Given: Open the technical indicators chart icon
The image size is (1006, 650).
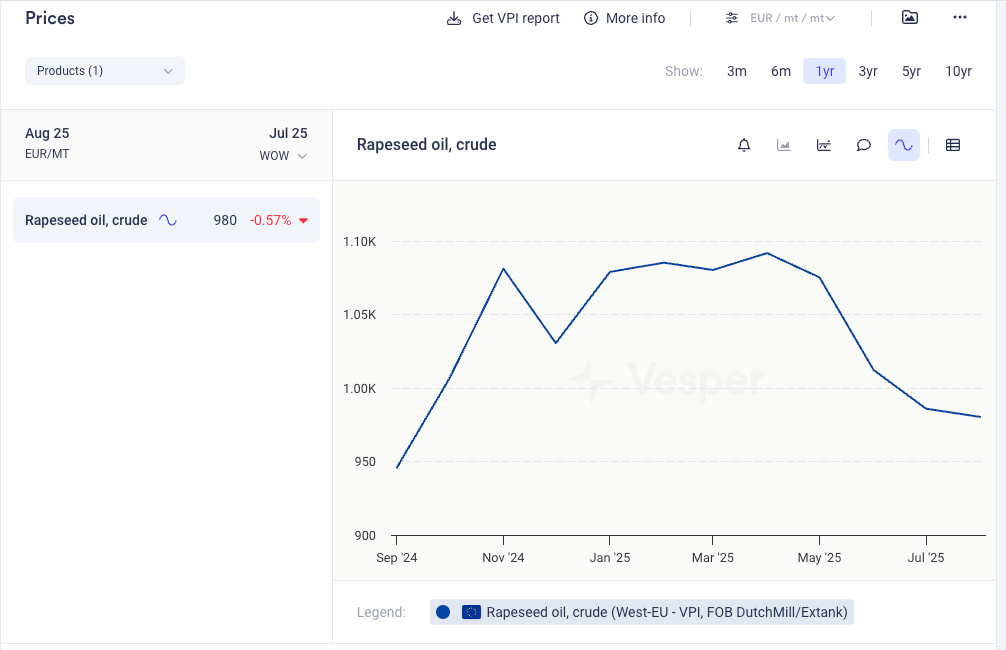Looking at the screenshot, I should 824,145.
